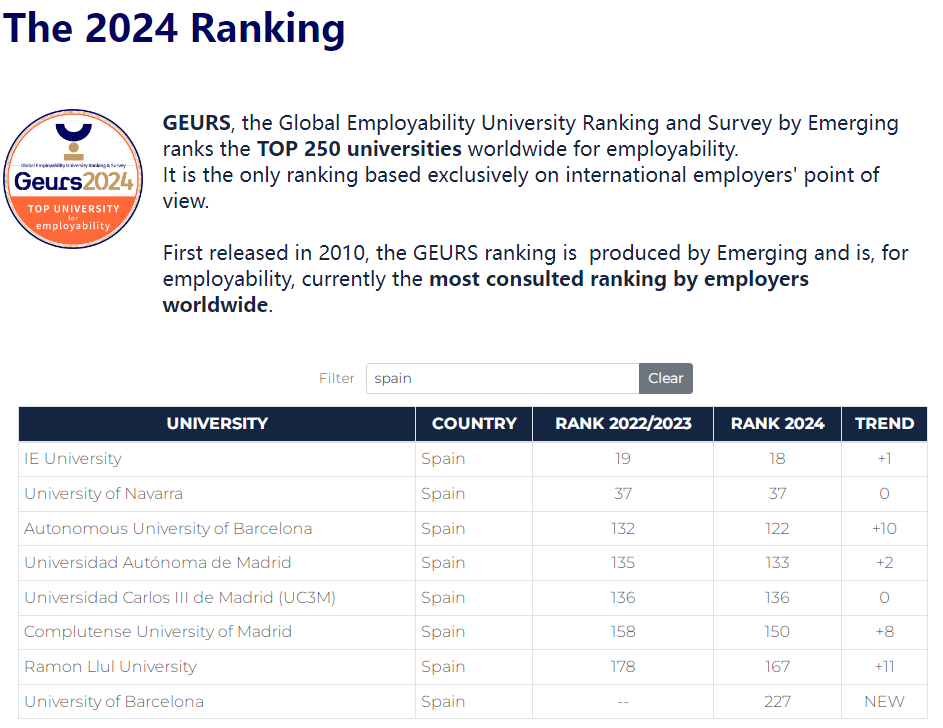943x728 pixels.
Task: Sort table by Country column header
Action: [474, 424]
